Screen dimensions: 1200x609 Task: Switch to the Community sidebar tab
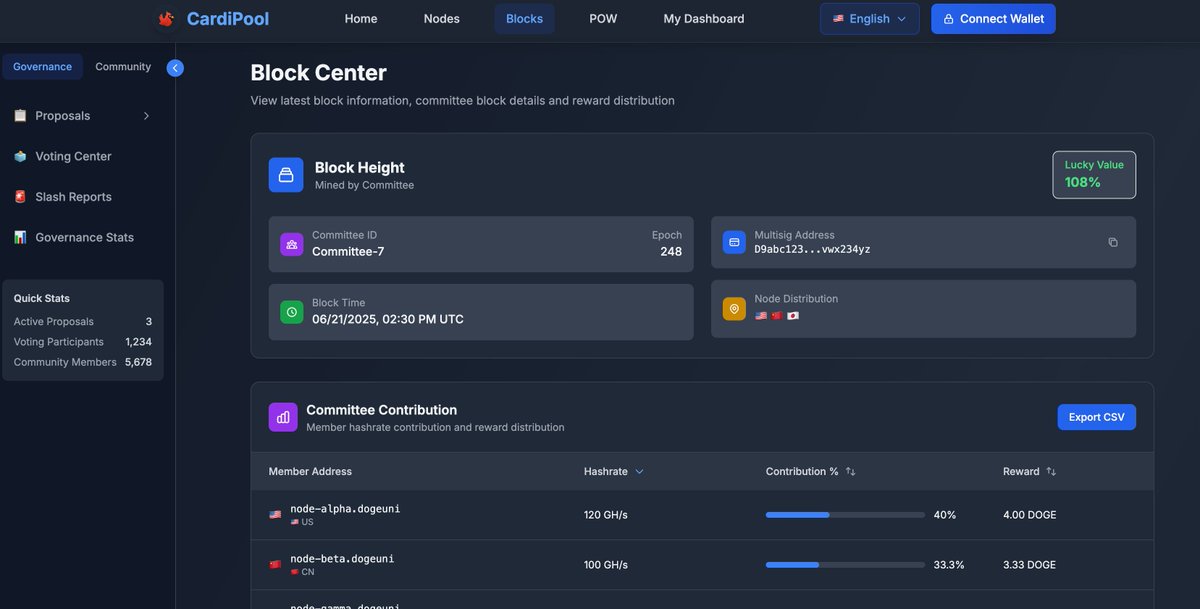point(123,67)
